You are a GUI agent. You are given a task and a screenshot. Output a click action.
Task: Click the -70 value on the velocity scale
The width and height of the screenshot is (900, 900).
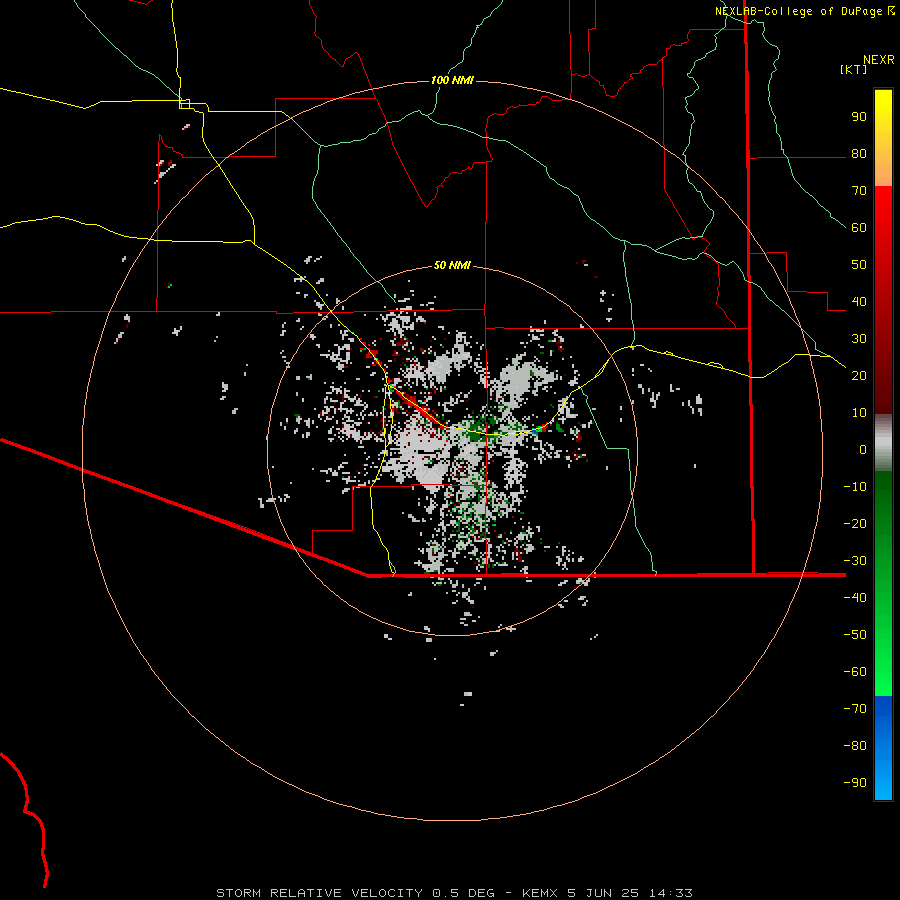855,709
